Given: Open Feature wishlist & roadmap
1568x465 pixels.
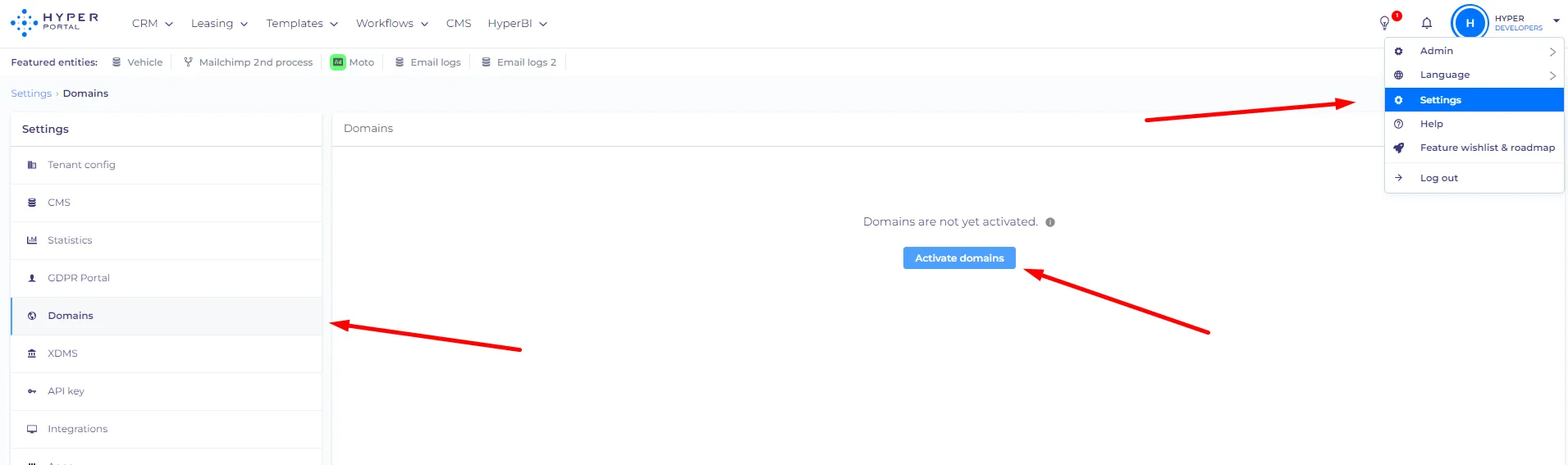Looking at the screenshot, I should [1474, 148].
